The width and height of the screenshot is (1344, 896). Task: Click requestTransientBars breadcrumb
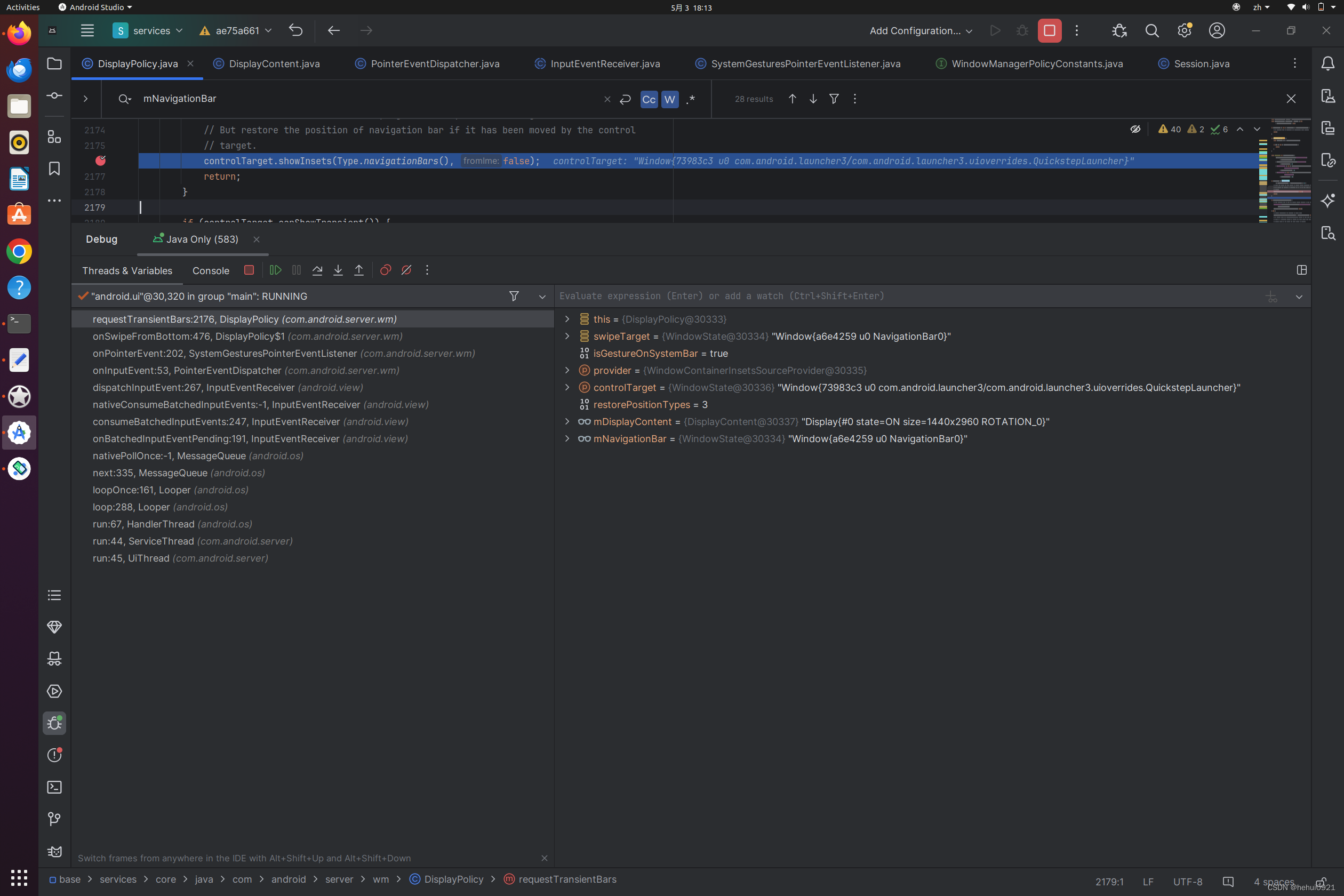point(560,879)
